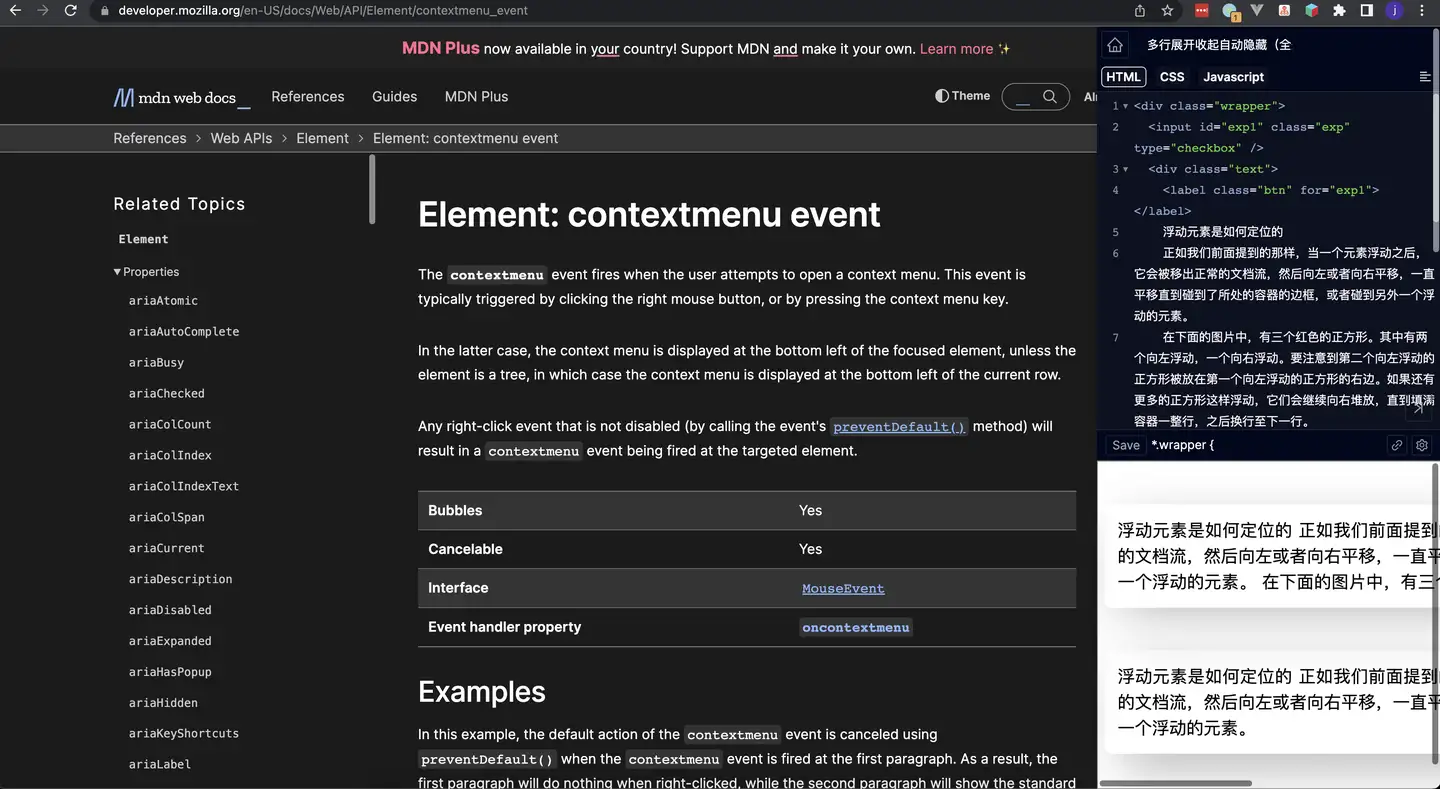Image resolution: width=1440 pixels, height=789 pixels.
Task: Click the padlock site info icon
Action: [x=105, y=11]
